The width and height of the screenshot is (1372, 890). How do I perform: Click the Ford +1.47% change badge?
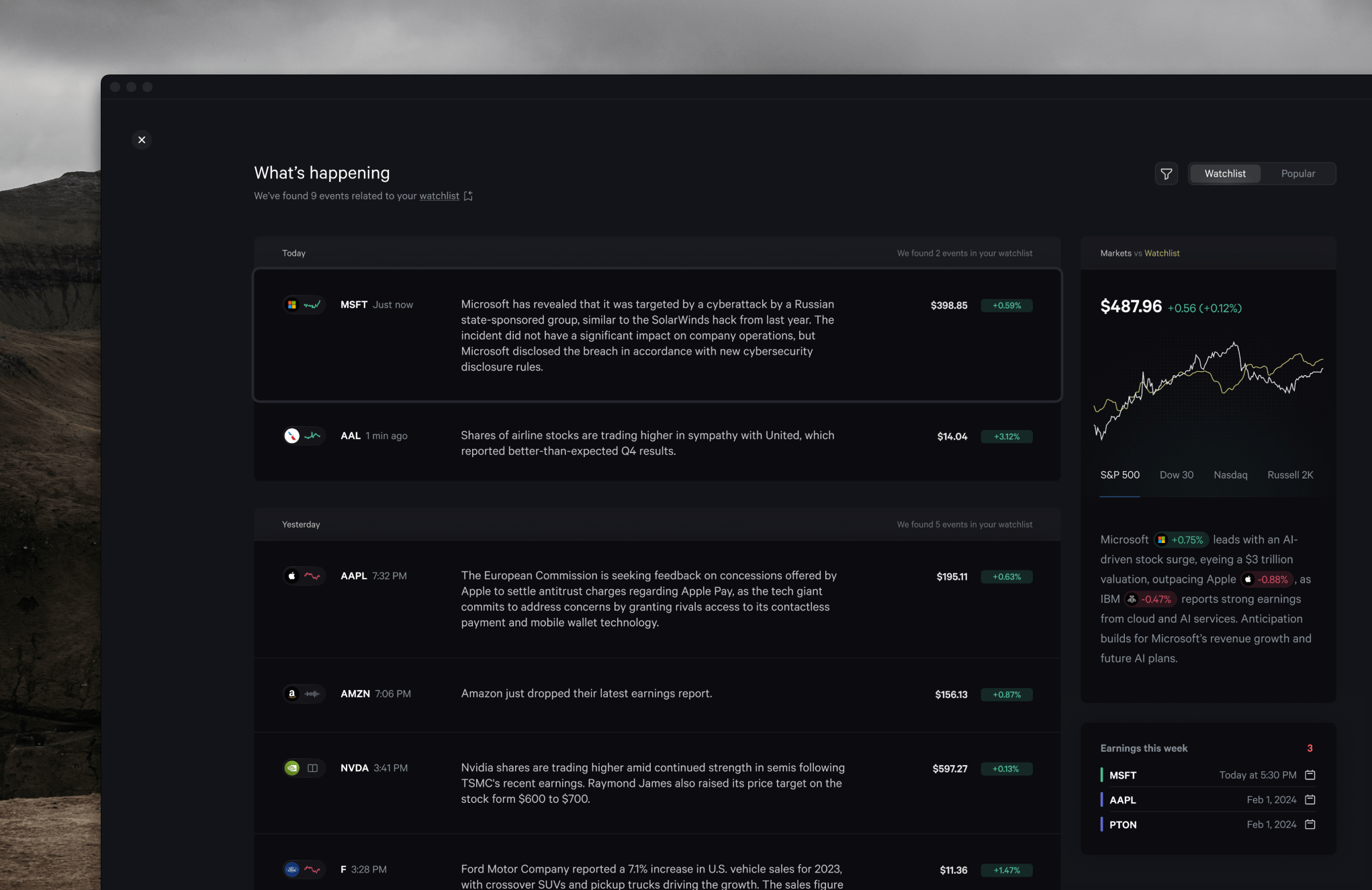point(1006,871)
